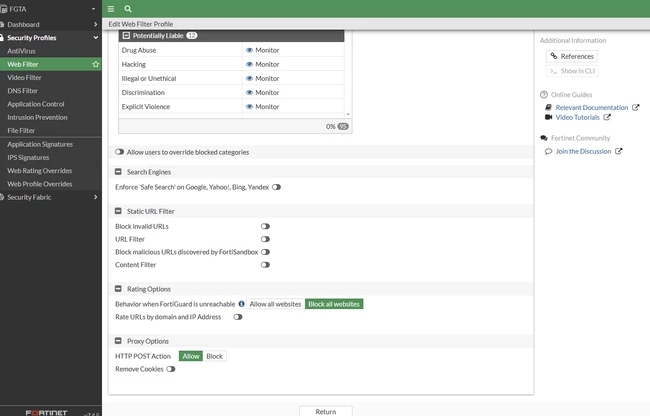Select Block all websites option
Viewport: 650px width, 416px height.
334,304
